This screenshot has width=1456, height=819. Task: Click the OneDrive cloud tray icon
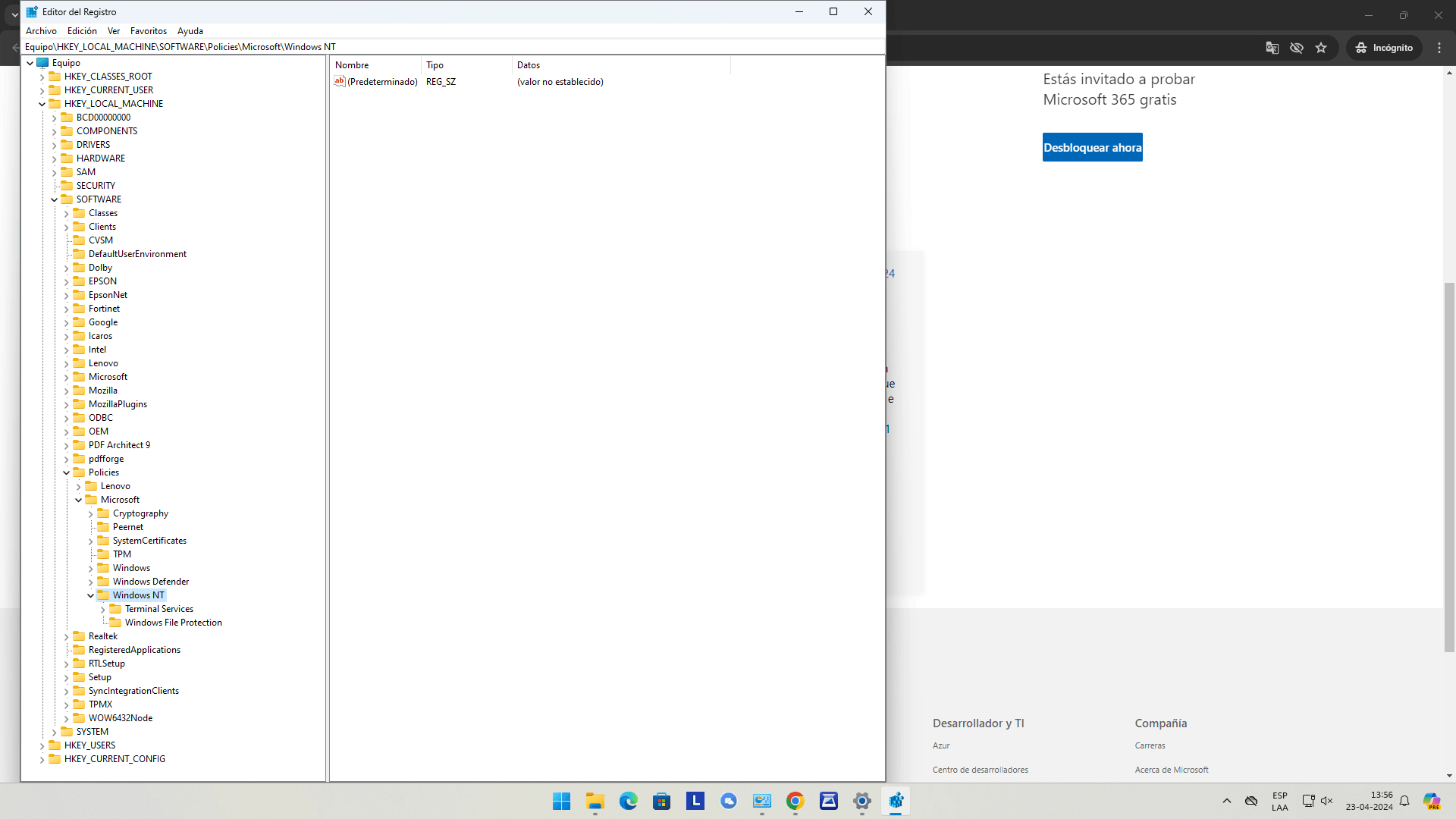click(1251, 801)
